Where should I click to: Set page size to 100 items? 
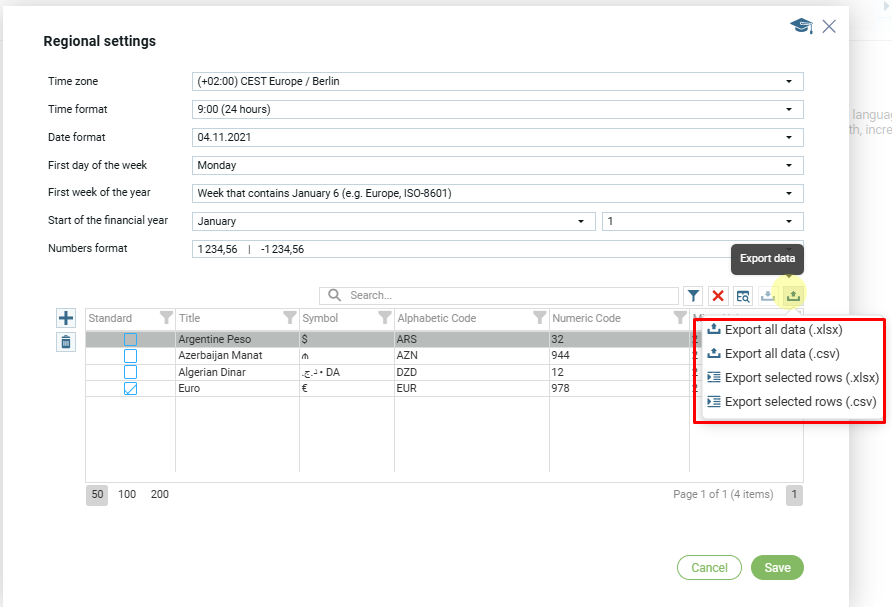pos(127,495)
